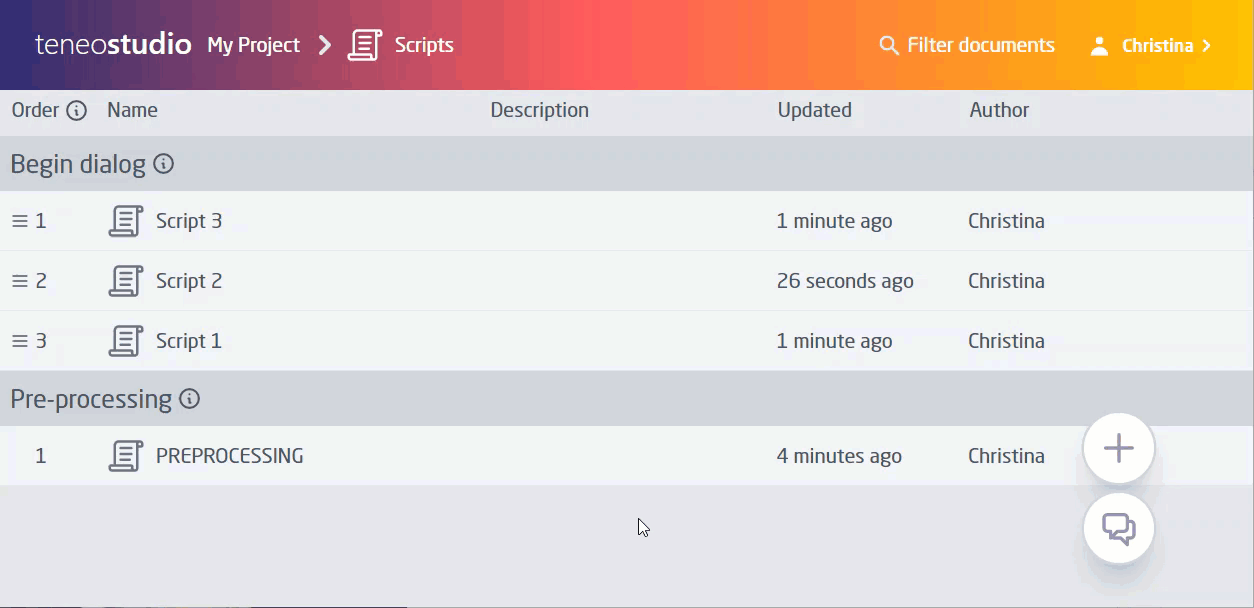Click the Scripts scroll icon in the breadcrumb
Viewport: 1254px width, 608px height.
[x=364, y=44]
